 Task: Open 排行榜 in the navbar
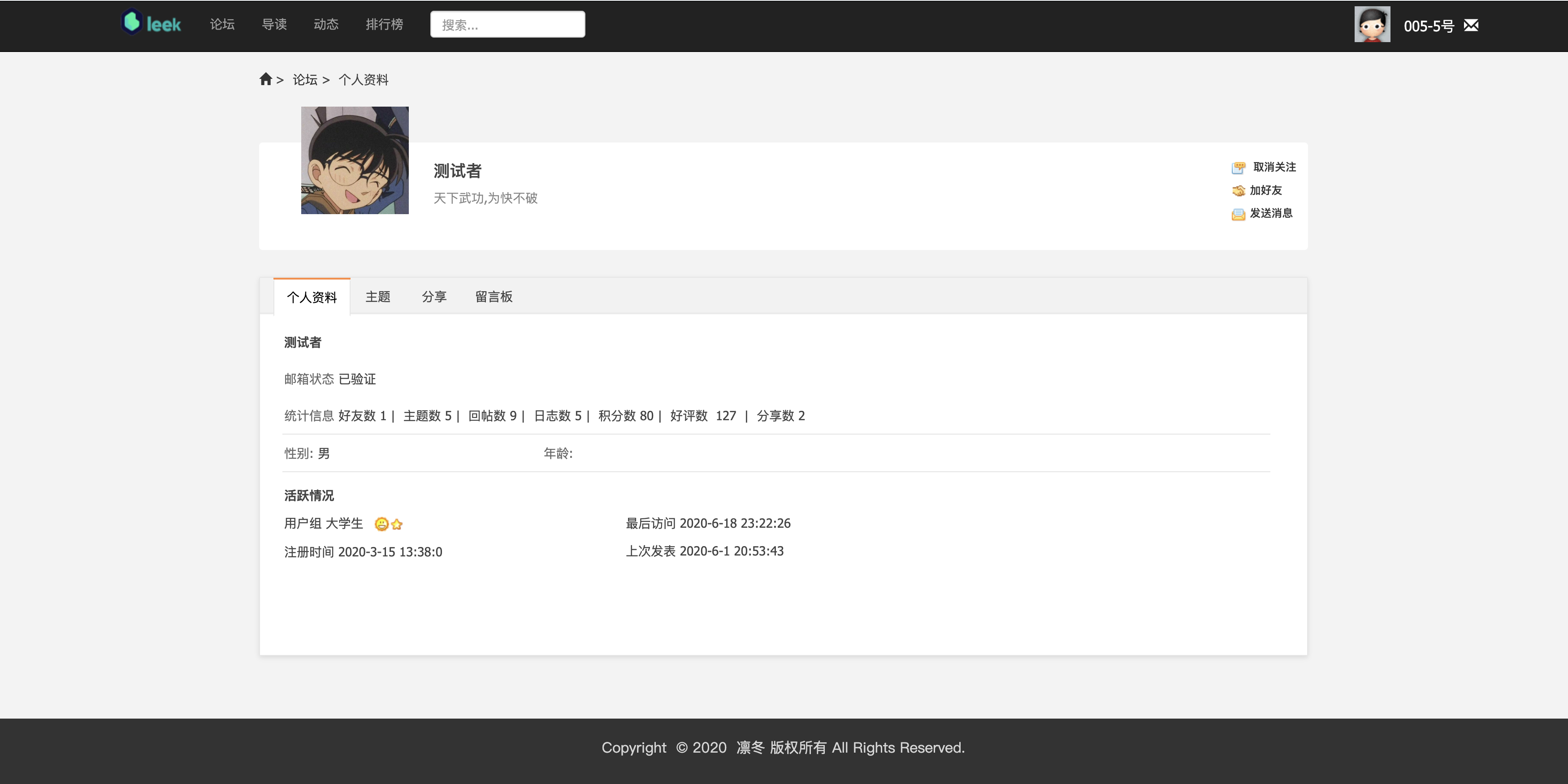click(x=384, y=24)
